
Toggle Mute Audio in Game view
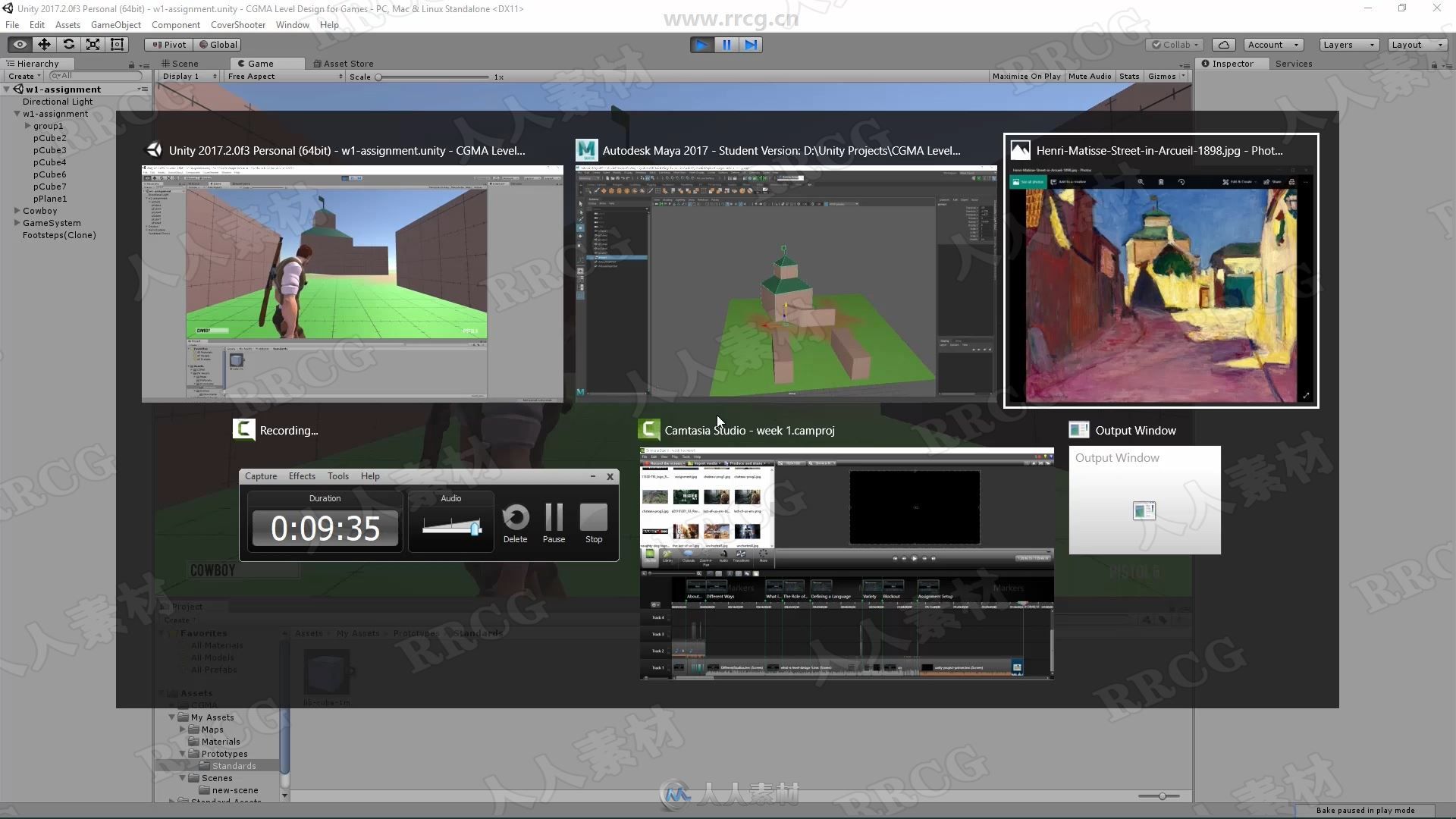click(1090, 77)
